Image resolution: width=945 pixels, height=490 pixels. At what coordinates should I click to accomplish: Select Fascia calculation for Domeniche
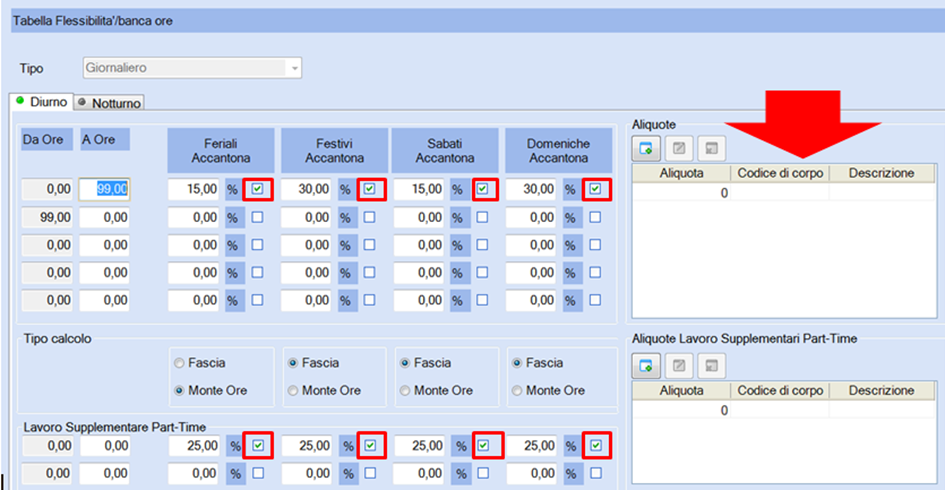coord(537,363)
